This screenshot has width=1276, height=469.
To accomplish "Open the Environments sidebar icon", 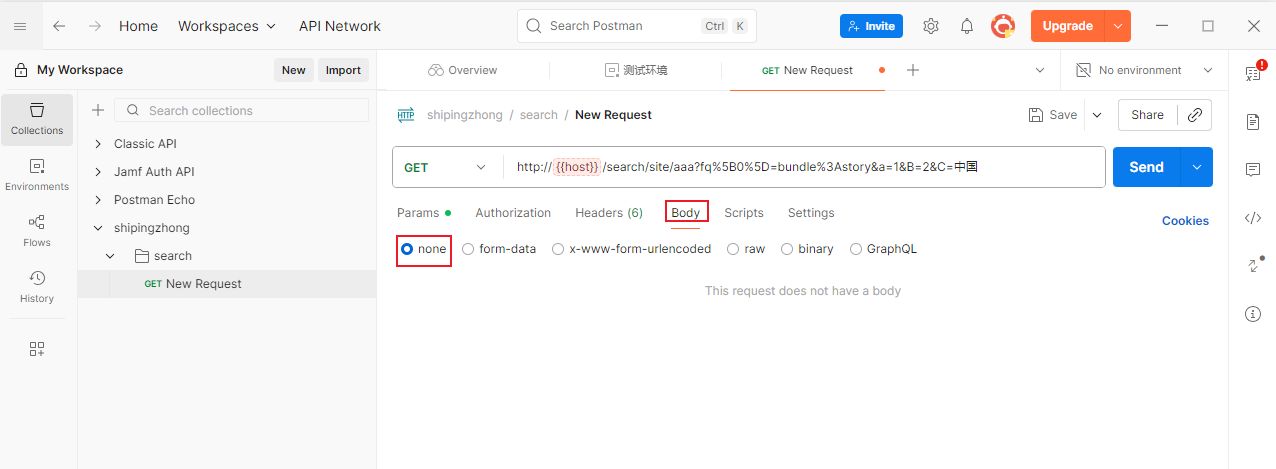I will [37, 174].
